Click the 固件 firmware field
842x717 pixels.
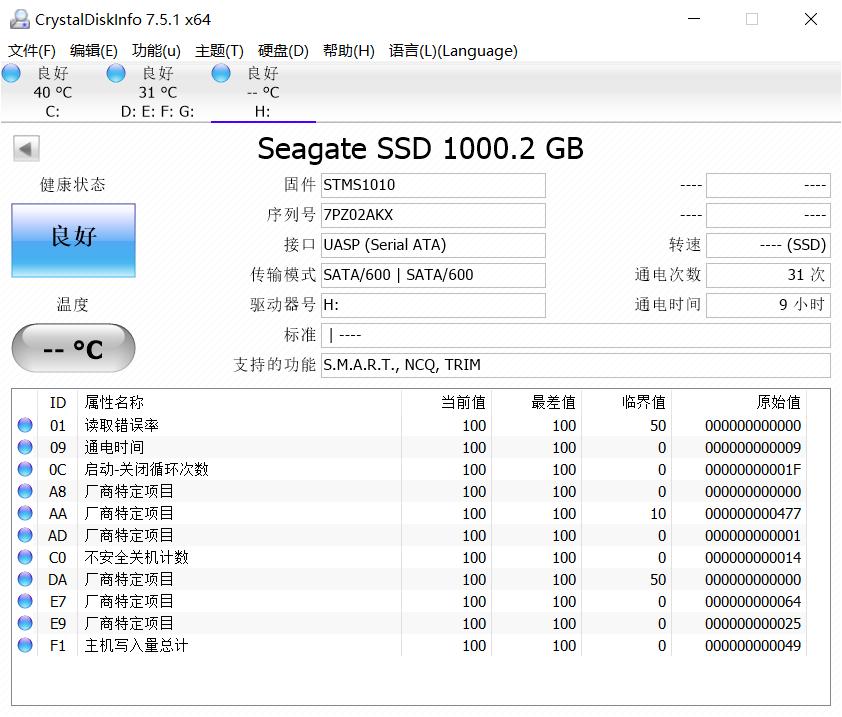coord(432,185)
